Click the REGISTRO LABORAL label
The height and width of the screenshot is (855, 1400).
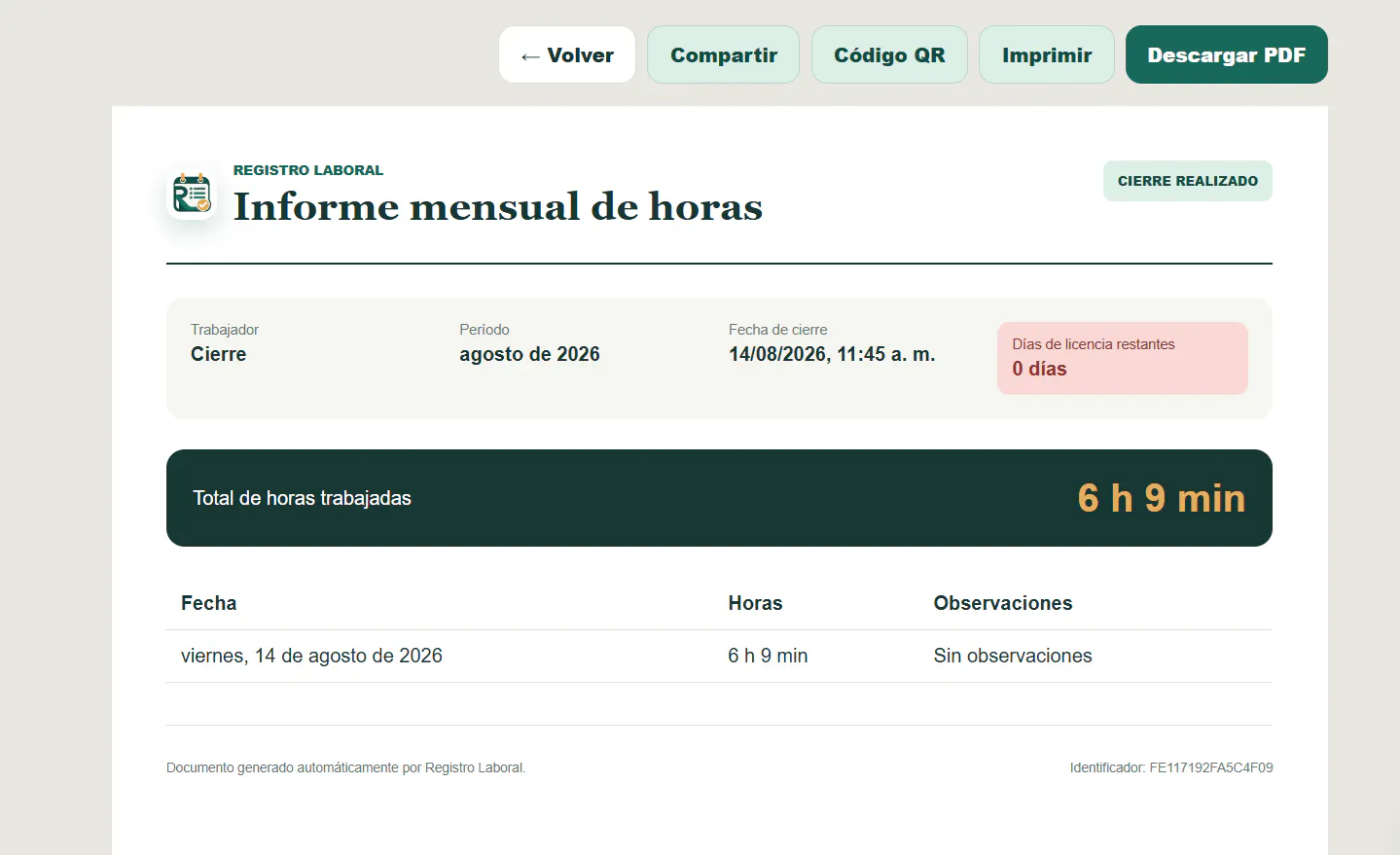[x=308, y=170]
